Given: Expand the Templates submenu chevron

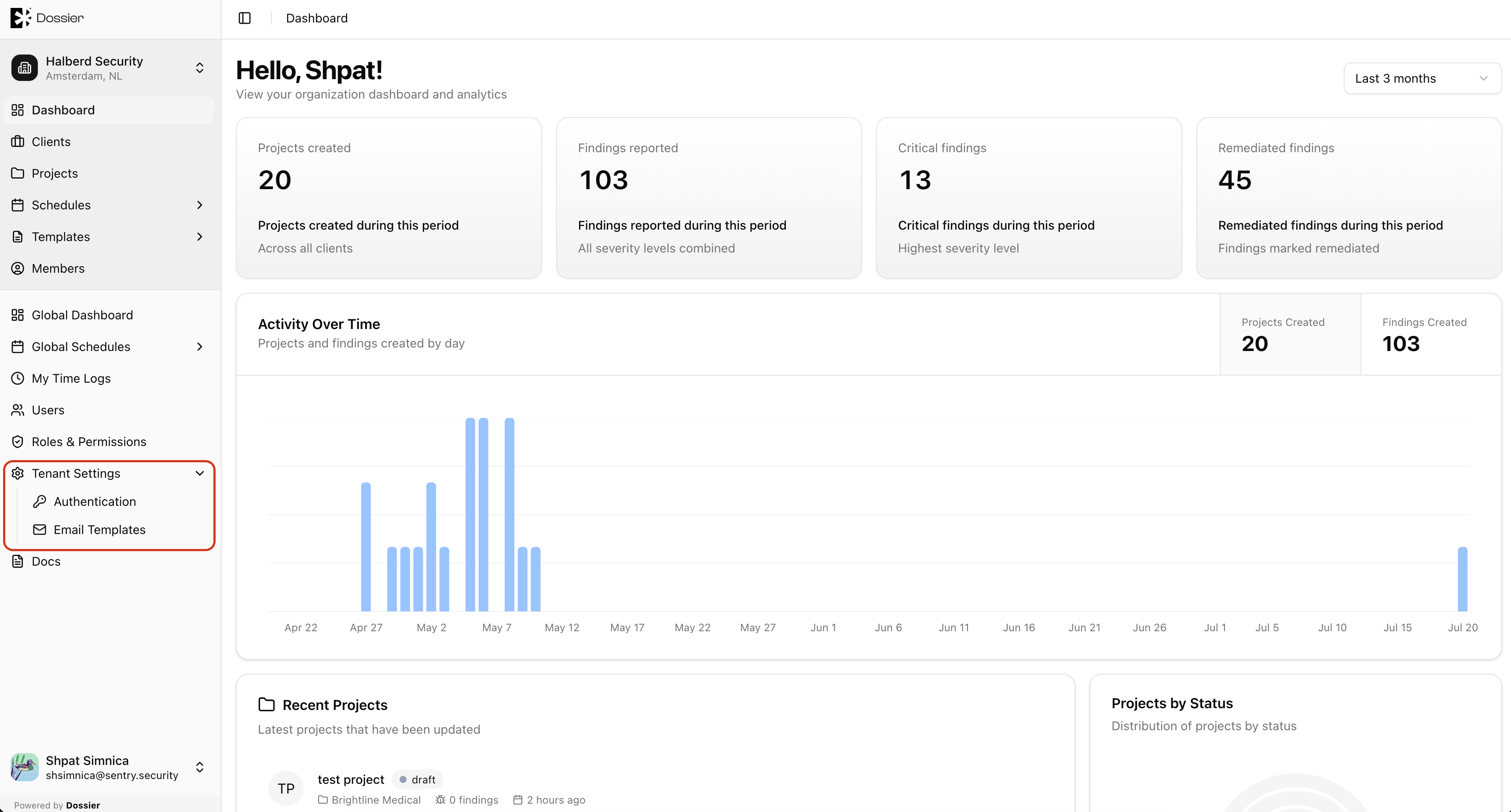Looking at the screenshot, I should click(x=199, y=237).
